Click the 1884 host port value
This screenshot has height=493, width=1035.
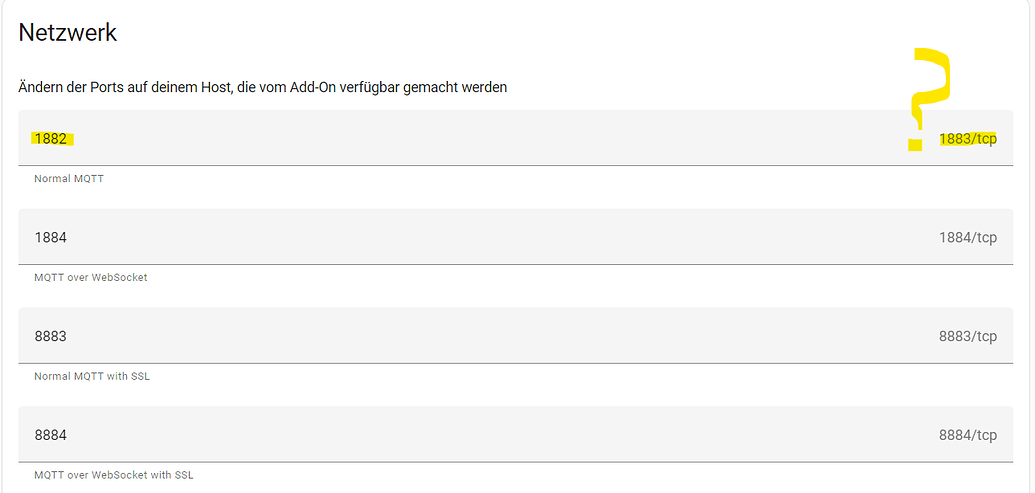point(51,238)
